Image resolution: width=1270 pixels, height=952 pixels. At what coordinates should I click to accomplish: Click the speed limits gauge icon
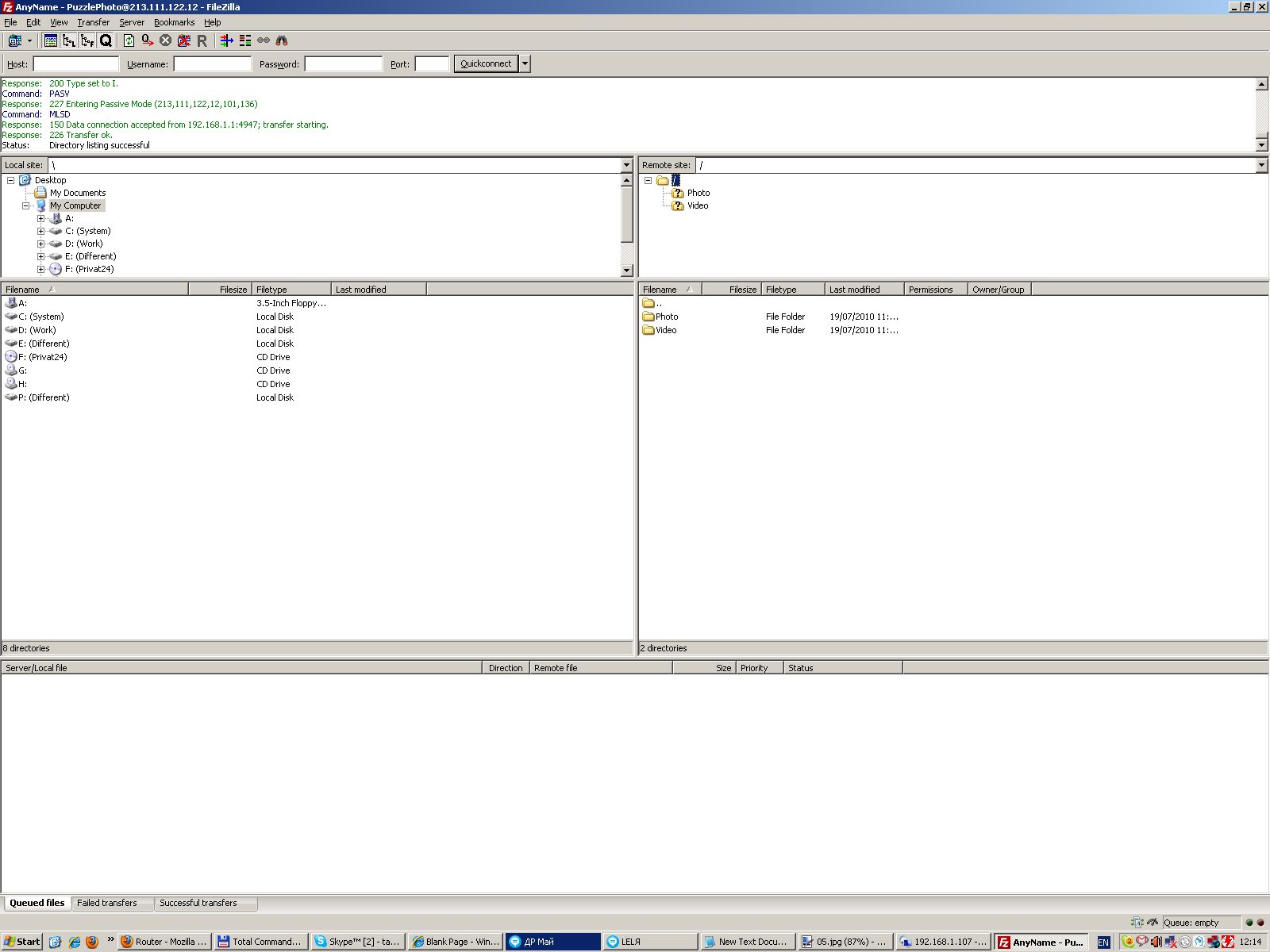1153,922
